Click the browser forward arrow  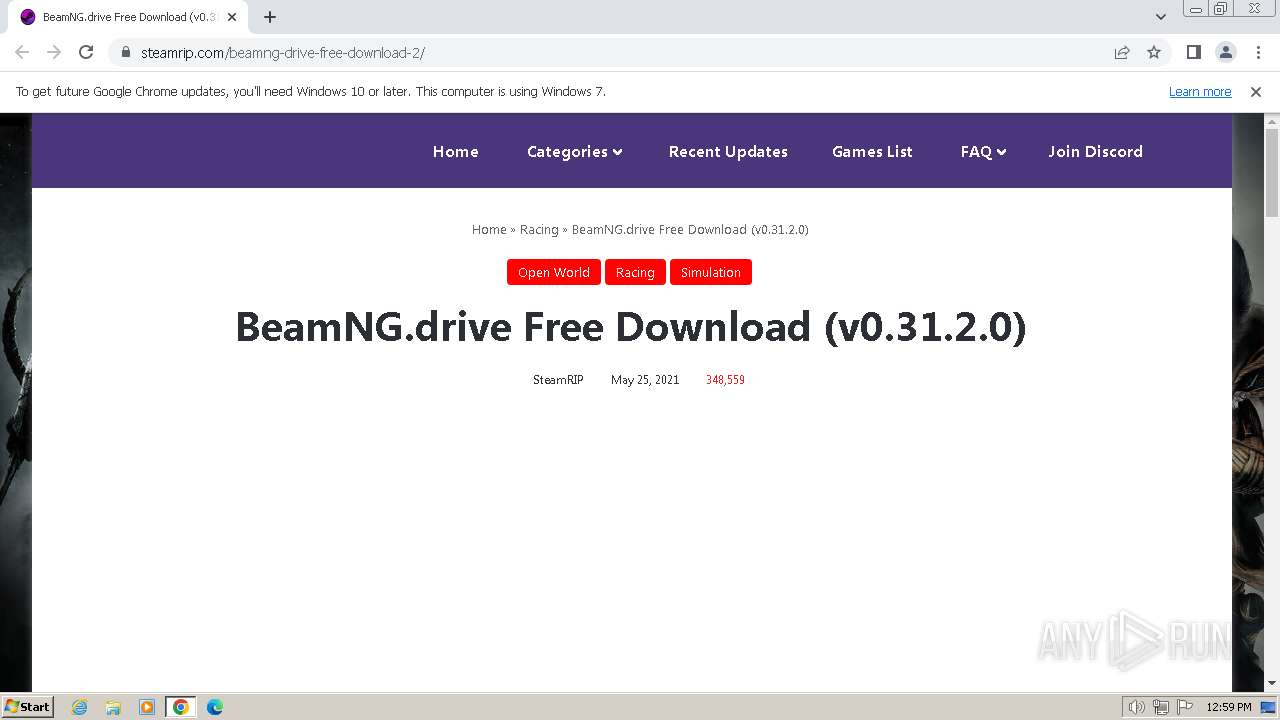54,52
